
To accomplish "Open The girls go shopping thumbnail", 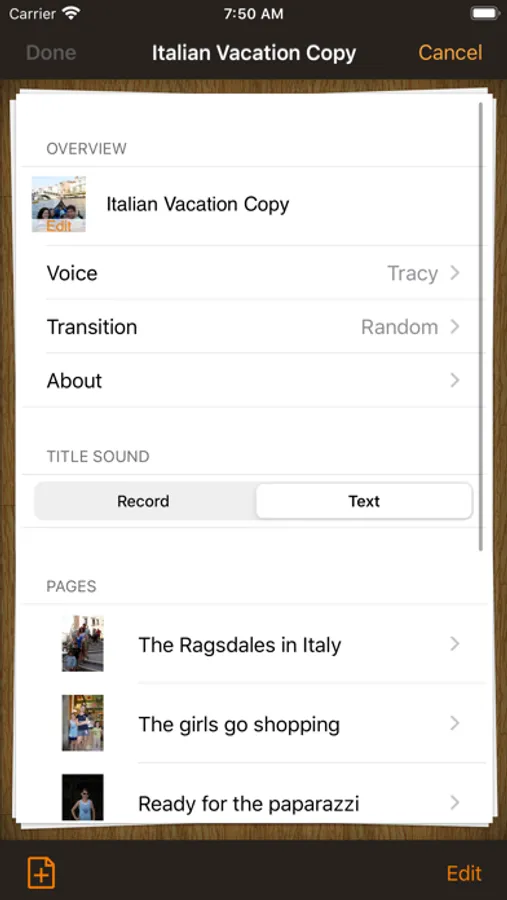I will tap(83, 723).
